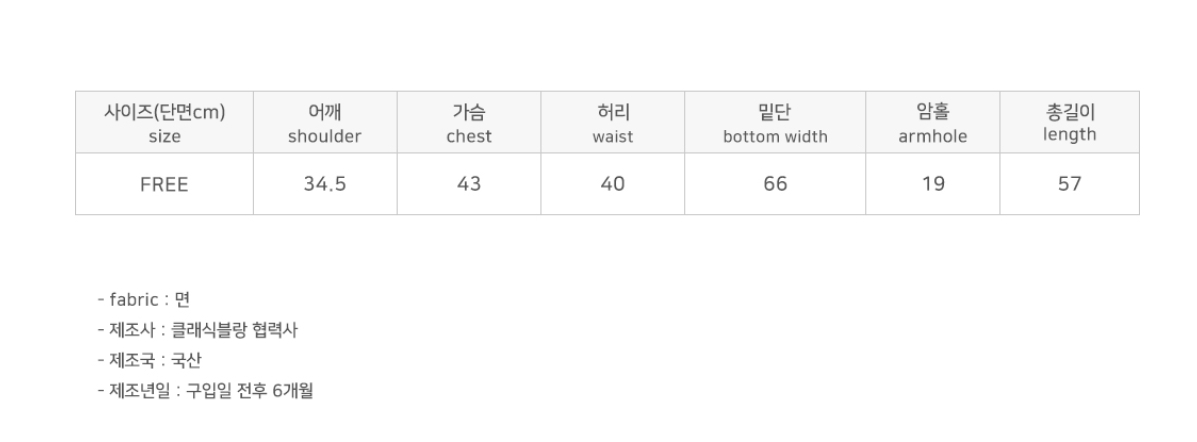Screen dimensions: 1197x442
Task: Click the size column header cell
Action: 164,123
